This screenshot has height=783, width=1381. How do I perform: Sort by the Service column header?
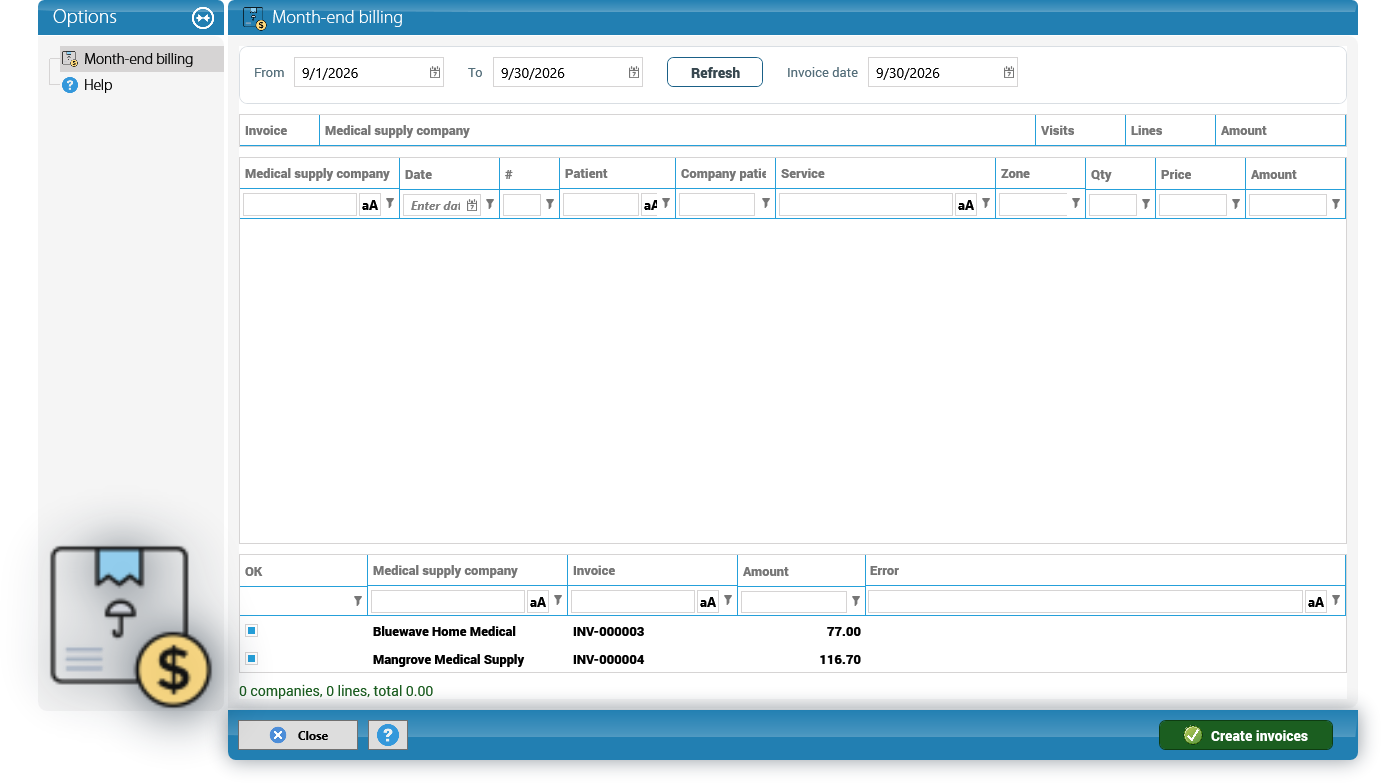(886, 174)
